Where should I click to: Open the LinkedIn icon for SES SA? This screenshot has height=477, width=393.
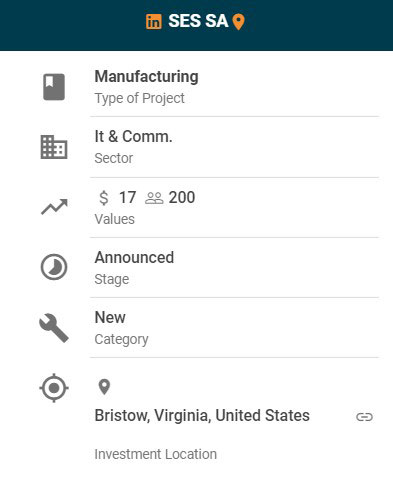pyautogui.click(x=154, y=22)
